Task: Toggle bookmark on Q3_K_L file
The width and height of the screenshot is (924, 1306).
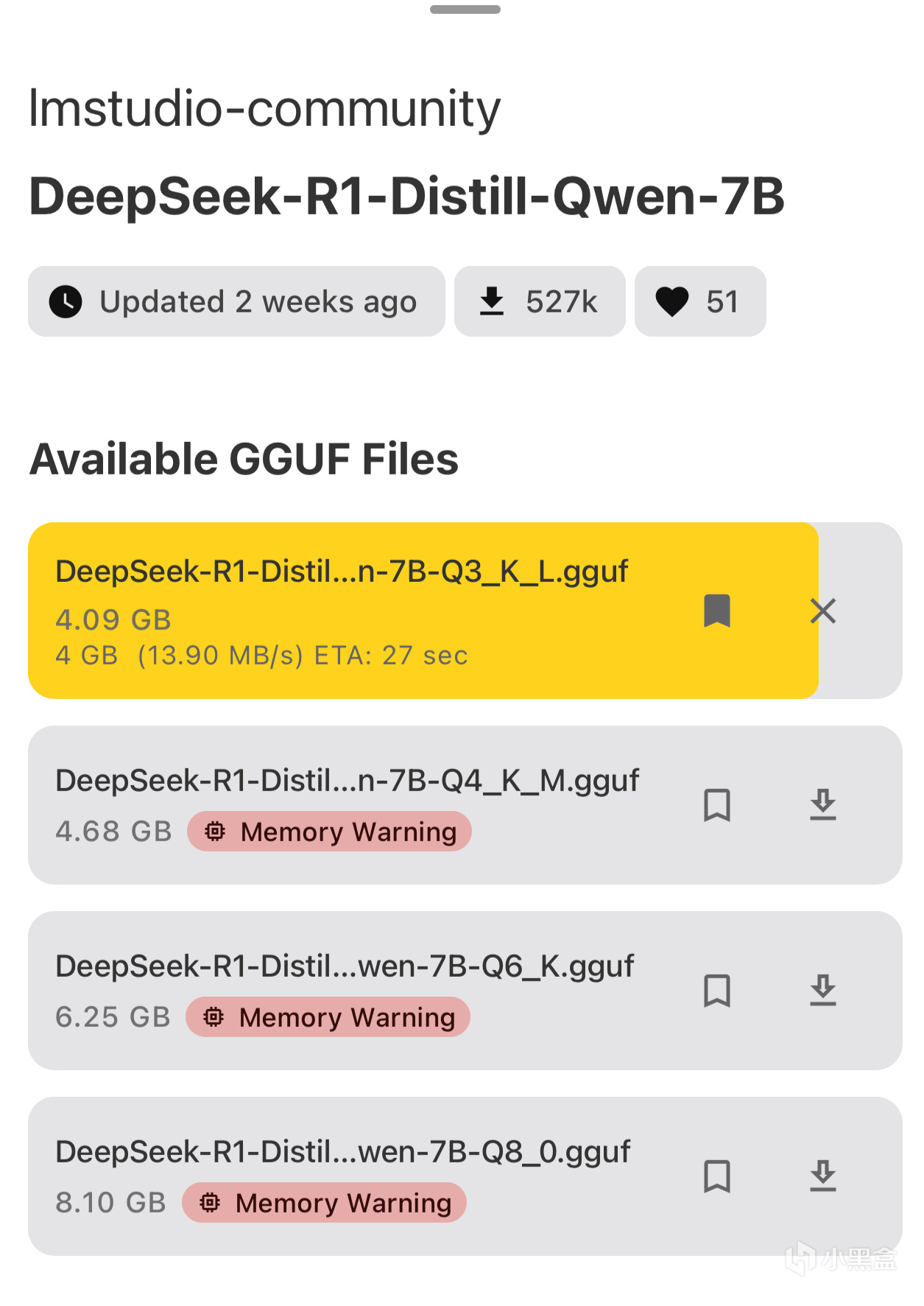Action: pos(716,611)
